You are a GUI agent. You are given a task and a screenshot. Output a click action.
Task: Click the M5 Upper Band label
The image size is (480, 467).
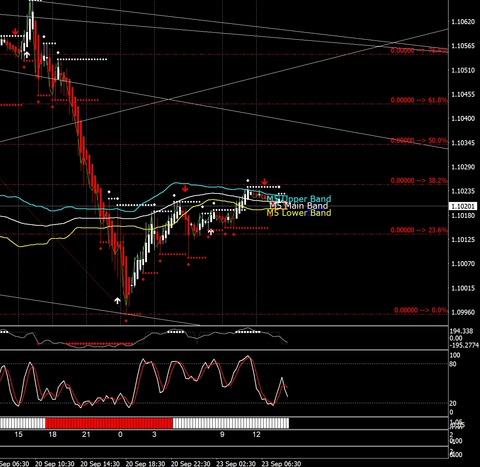pos(299,199)
